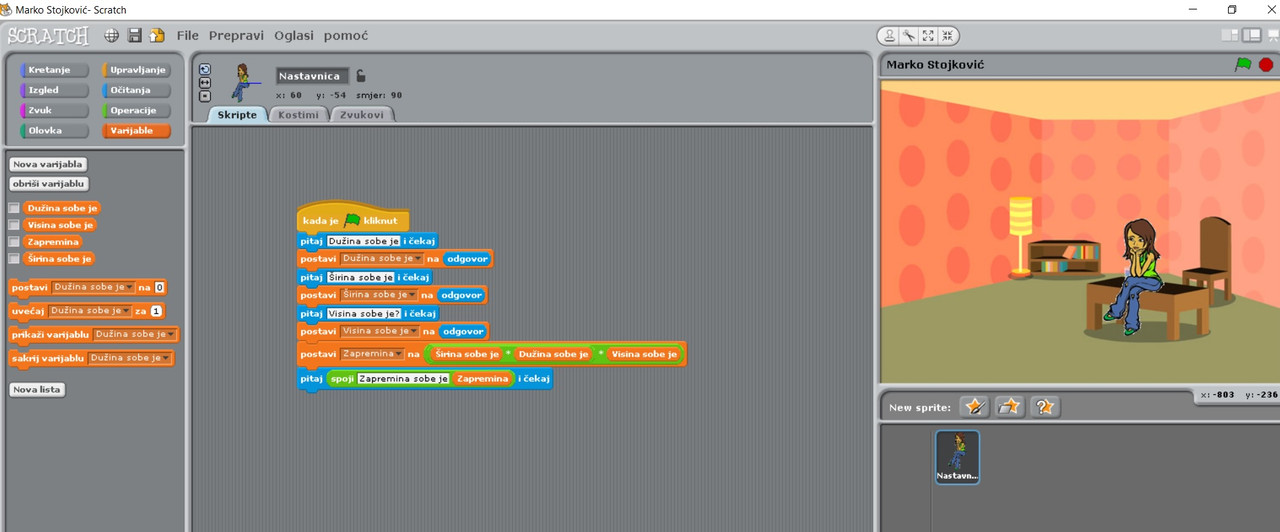Select the Očitanja block category
The width and height of the screenshot is (1280, 532).
point(136,90)
